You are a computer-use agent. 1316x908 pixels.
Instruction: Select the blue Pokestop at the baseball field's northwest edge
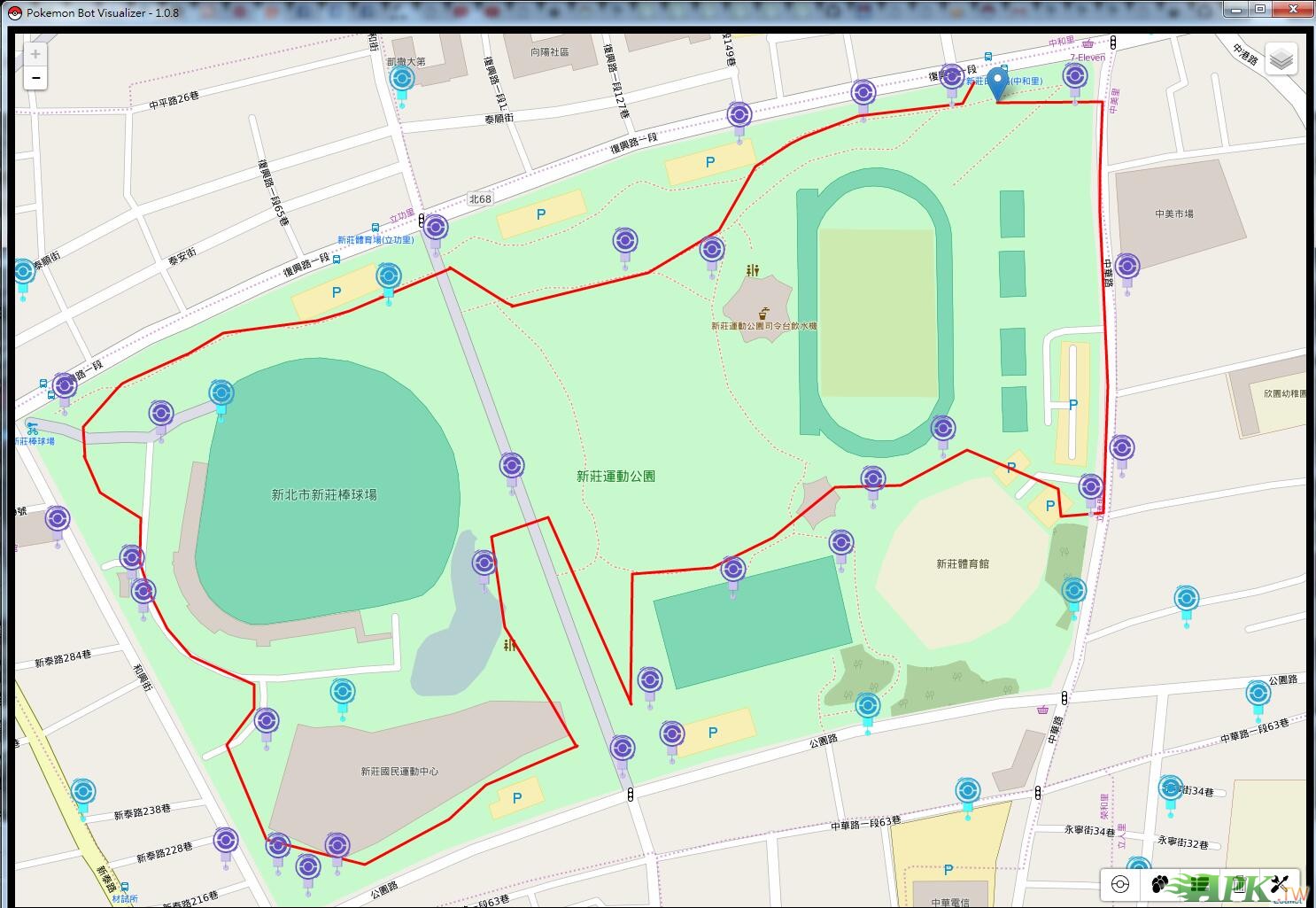221,399
